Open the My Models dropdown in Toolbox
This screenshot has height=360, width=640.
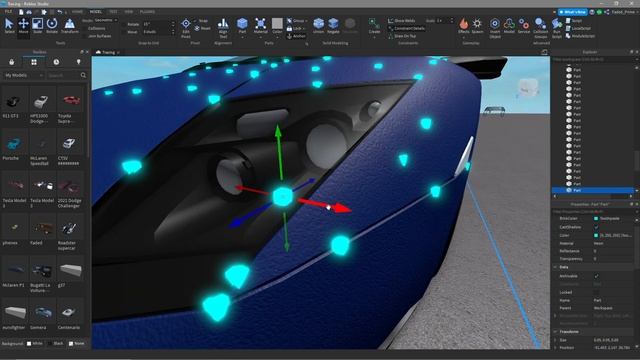[x=23, y=76]
